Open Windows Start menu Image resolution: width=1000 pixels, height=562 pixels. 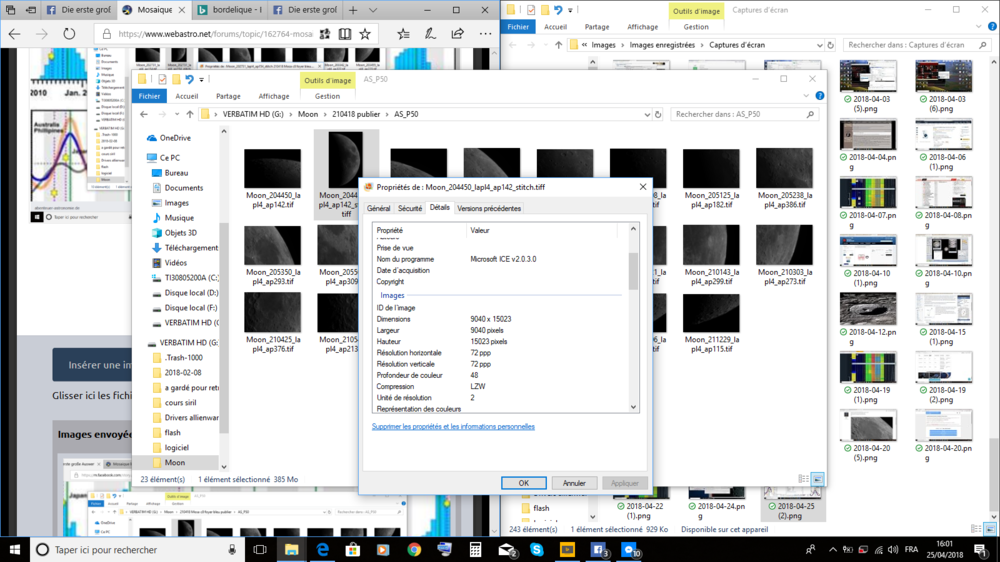pos(14,549)
